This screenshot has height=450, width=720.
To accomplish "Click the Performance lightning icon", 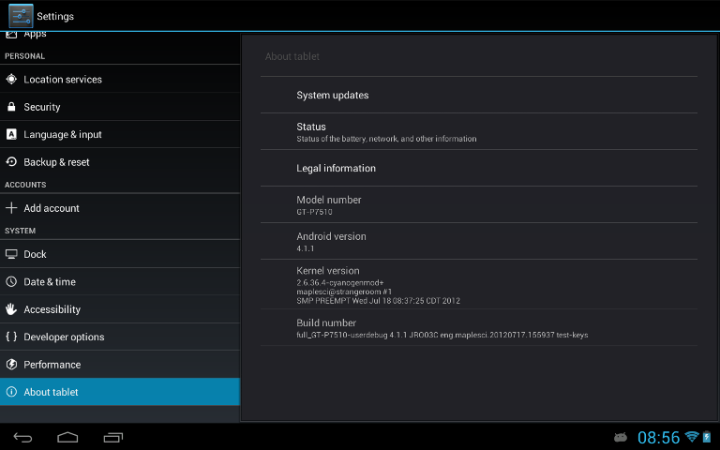I will coord(11,364).
